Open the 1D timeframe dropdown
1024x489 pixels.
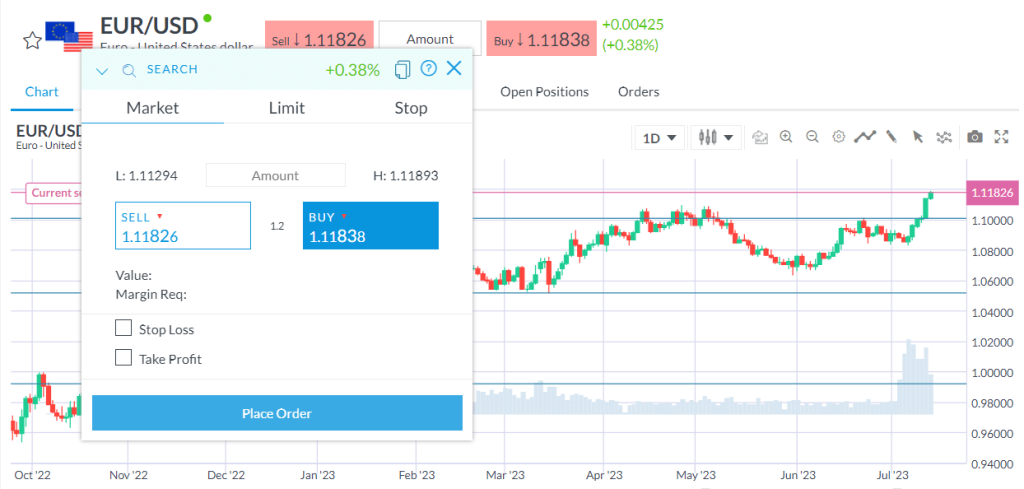[659, 138]
